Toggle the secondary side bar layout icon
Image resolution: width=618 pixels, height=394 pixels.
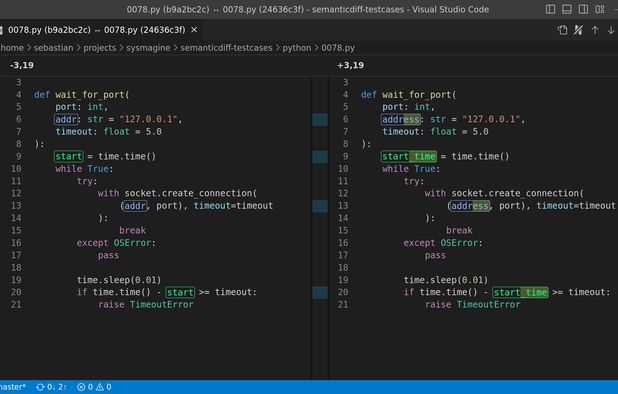click(x=583, y=9)
